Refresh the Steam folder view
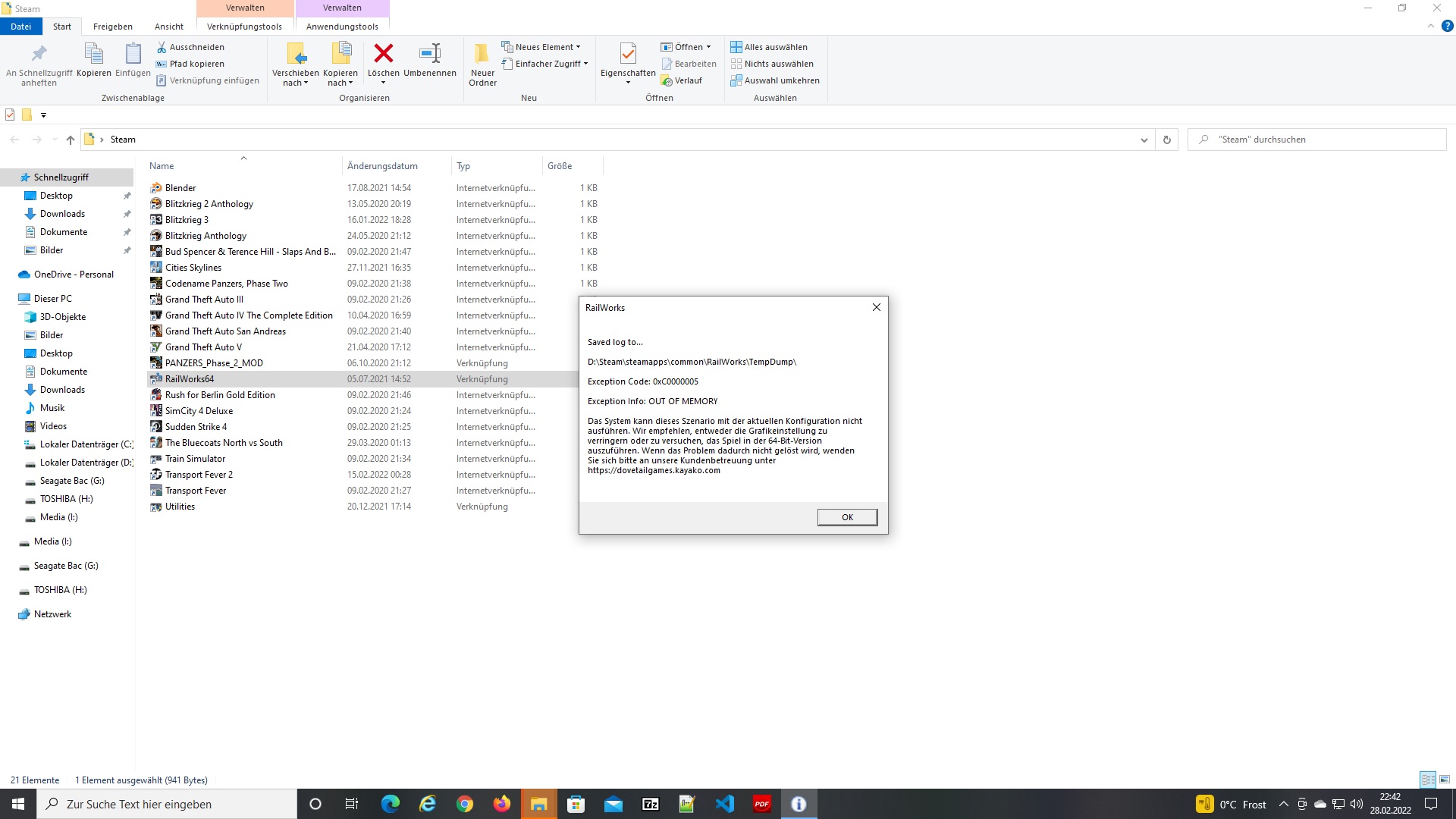1456x819 pixels. 1166,140
